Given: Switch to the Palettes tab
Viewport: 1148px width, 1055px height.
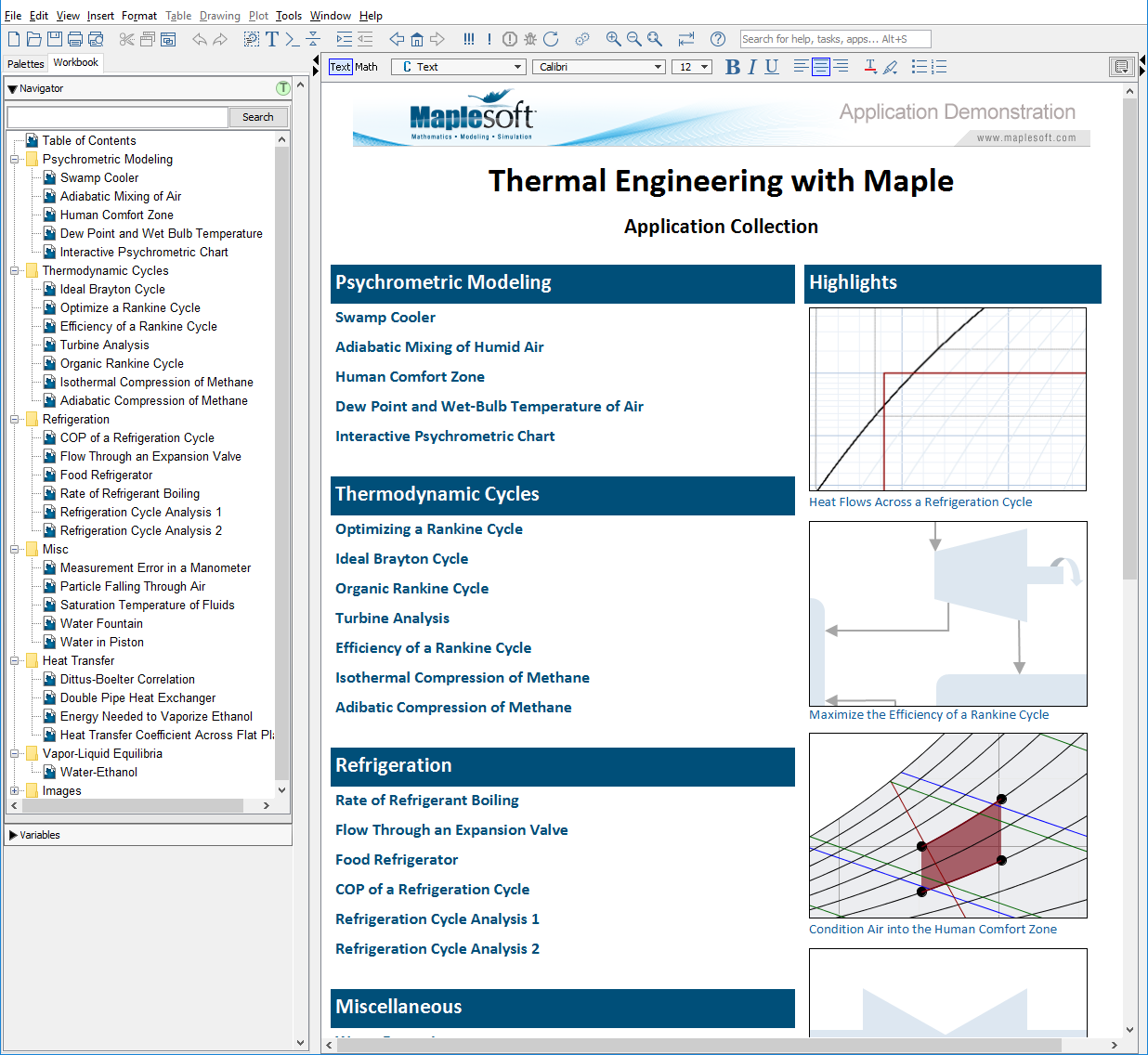Looking at the screenshot, I should coord(26,64).
